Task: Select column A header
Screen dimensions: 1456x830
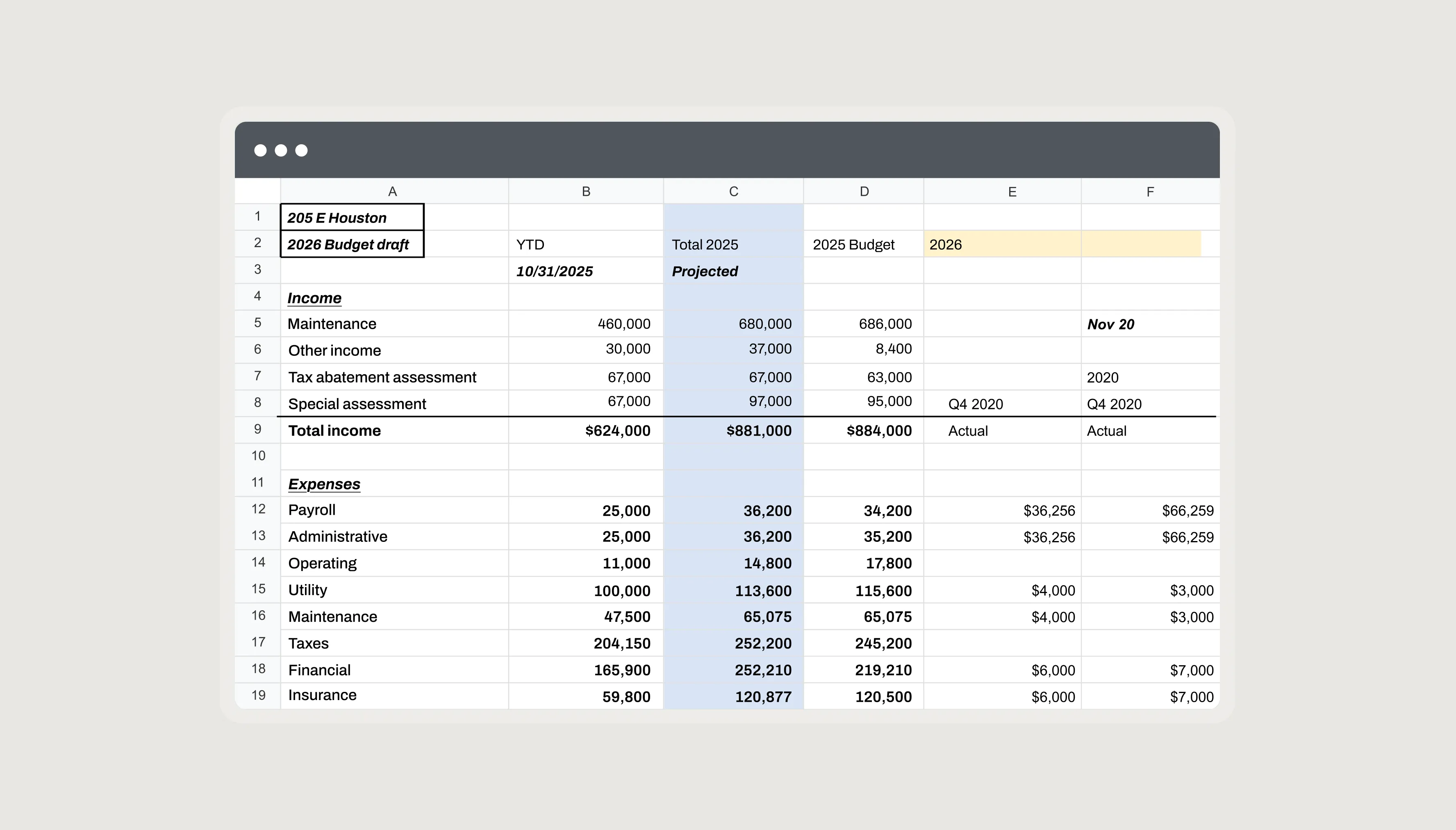Action: coord(393,191)
